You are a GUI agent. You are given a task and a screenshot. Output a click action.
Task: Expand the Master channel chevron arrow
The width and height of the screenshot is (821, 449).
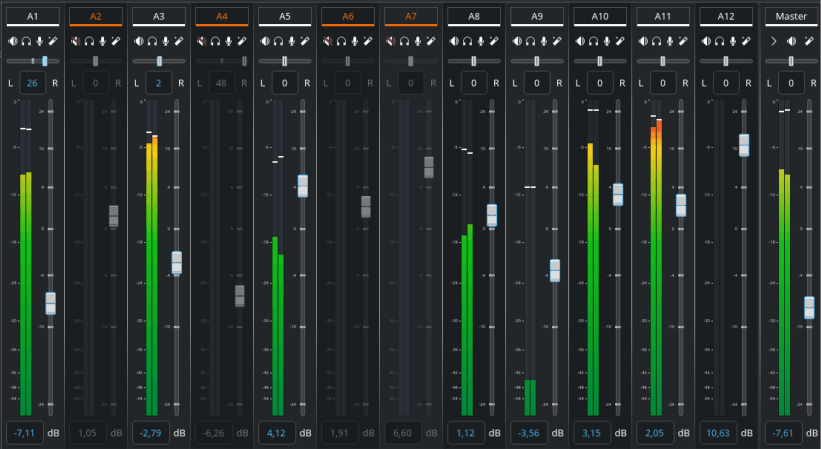pyautogui.click(x=773, y=41)
